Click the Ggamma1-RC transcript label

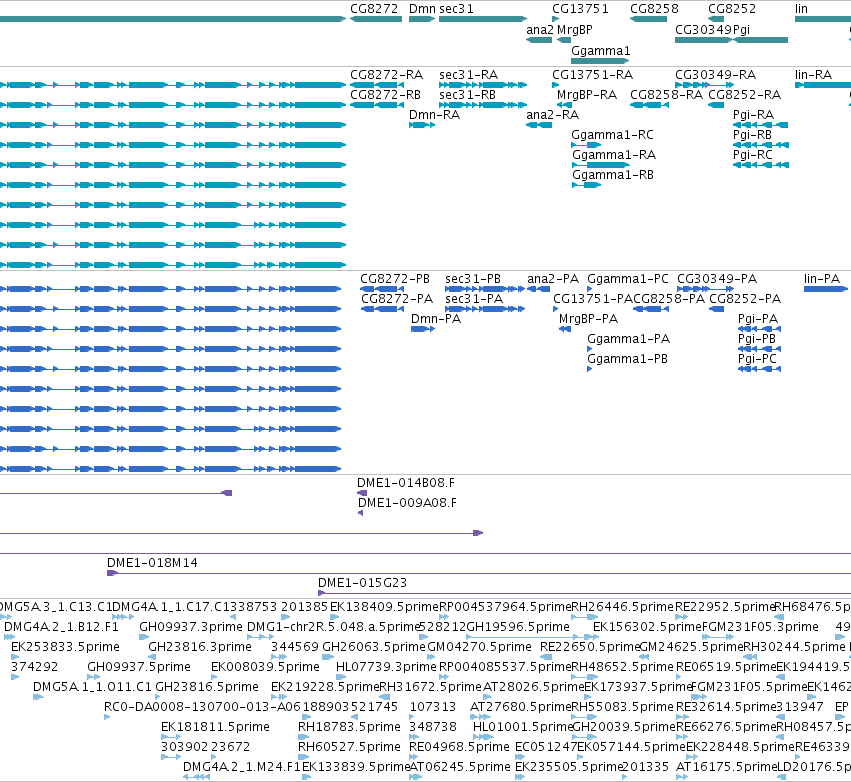[612, 135]
